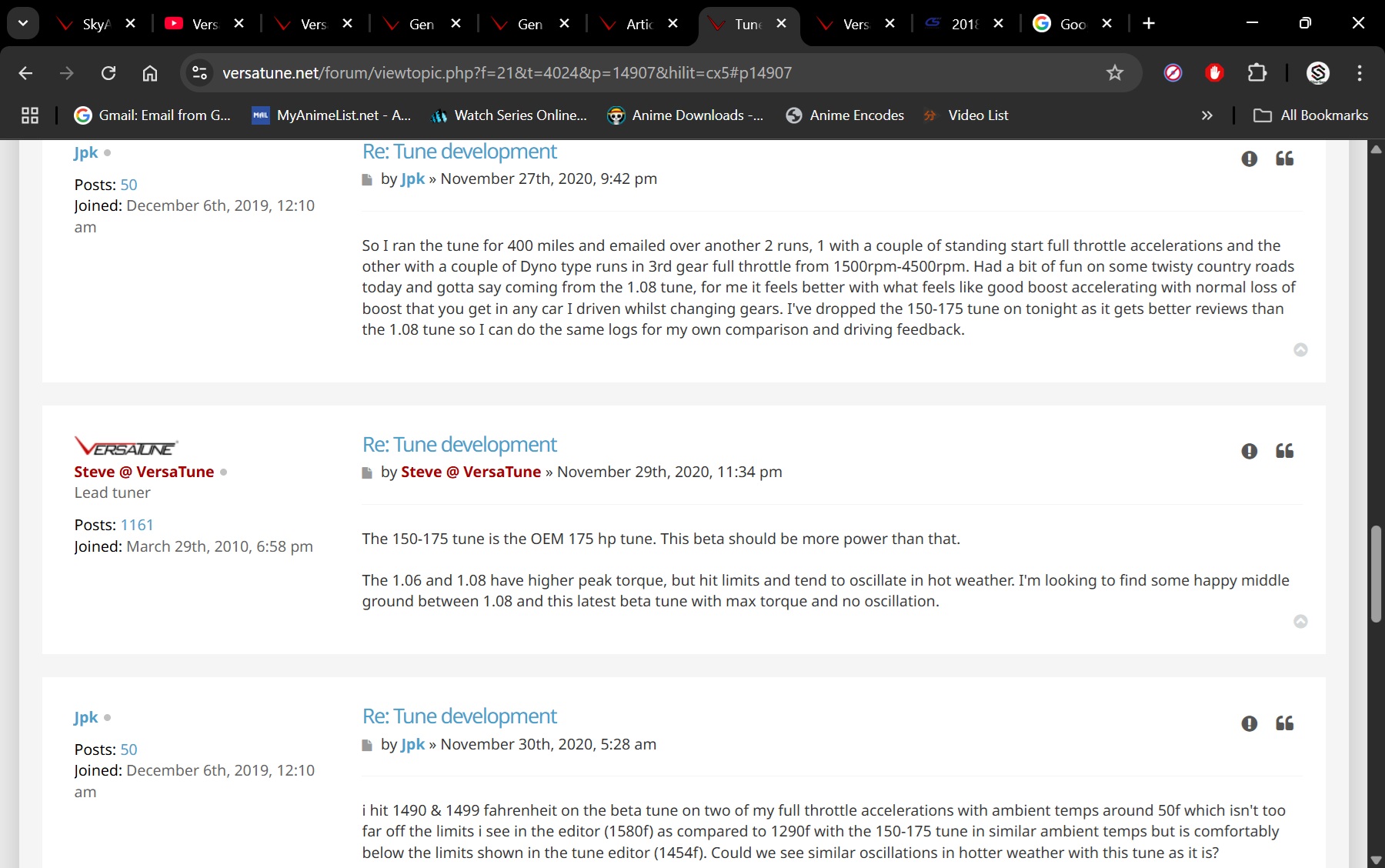Report Jpk's November 30th post
Screen dimensions: 1385x868
[1249, 723]
